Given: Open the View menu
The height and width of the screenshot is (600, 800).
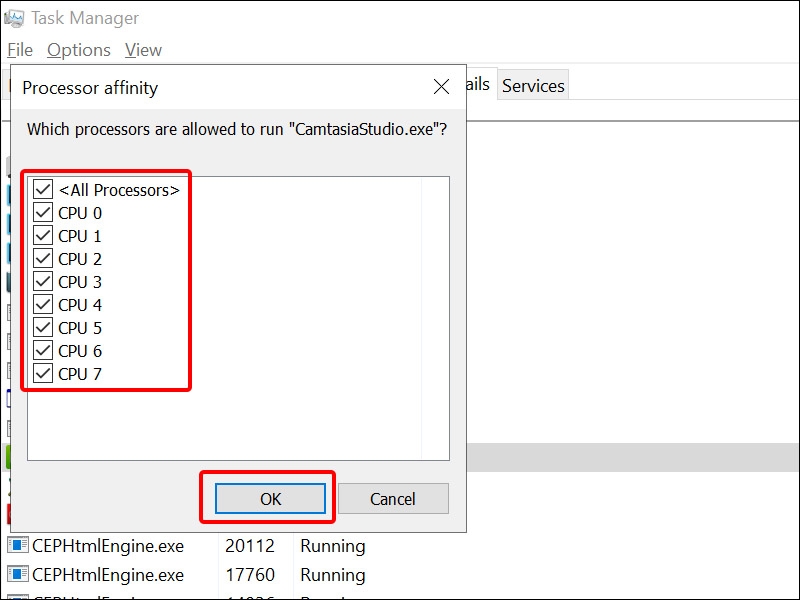Looking at the screenshot, I should [x=143, y=50].
